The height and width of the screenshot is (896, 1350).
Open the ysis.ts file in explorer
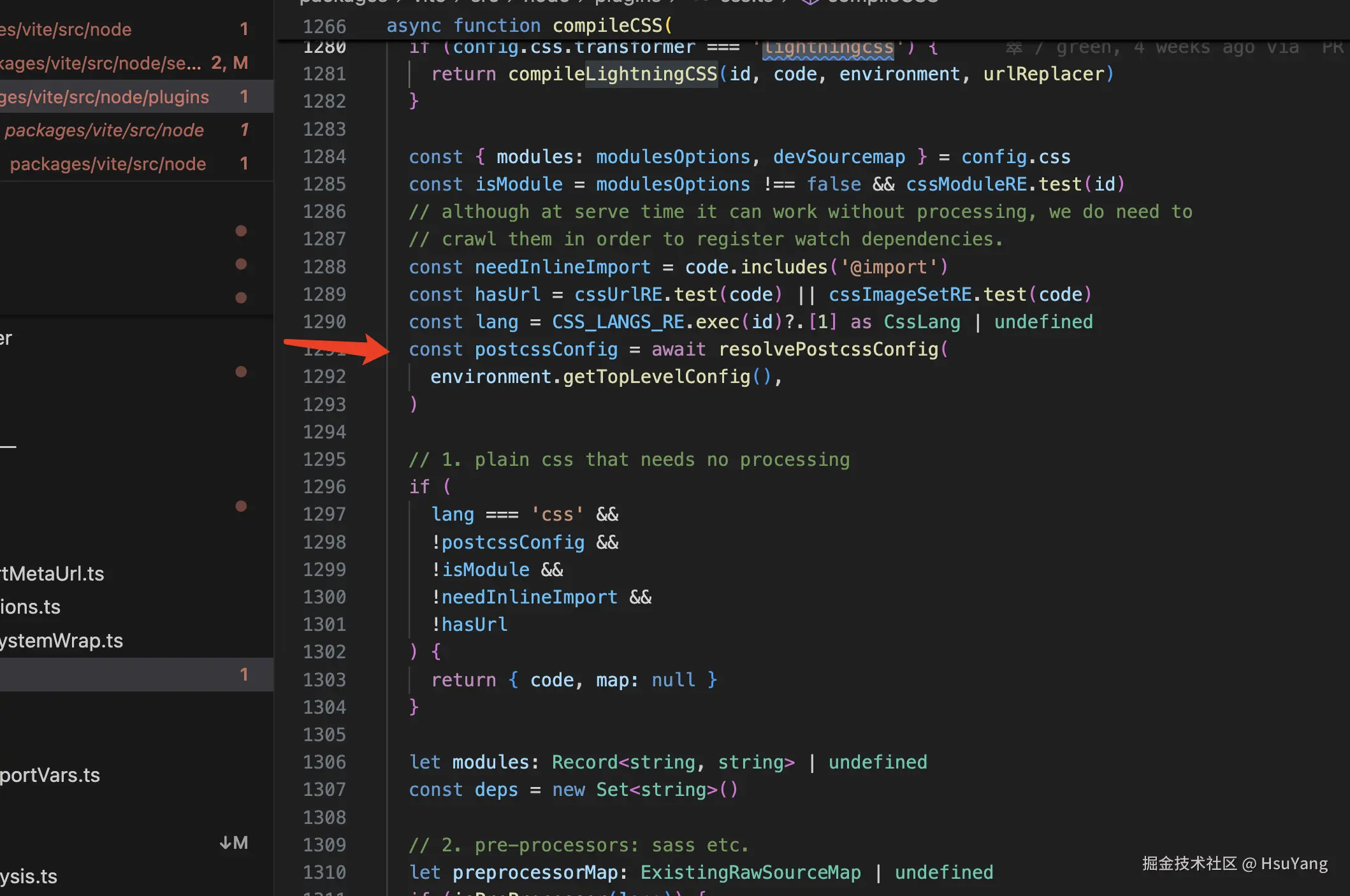coord(29,876)
